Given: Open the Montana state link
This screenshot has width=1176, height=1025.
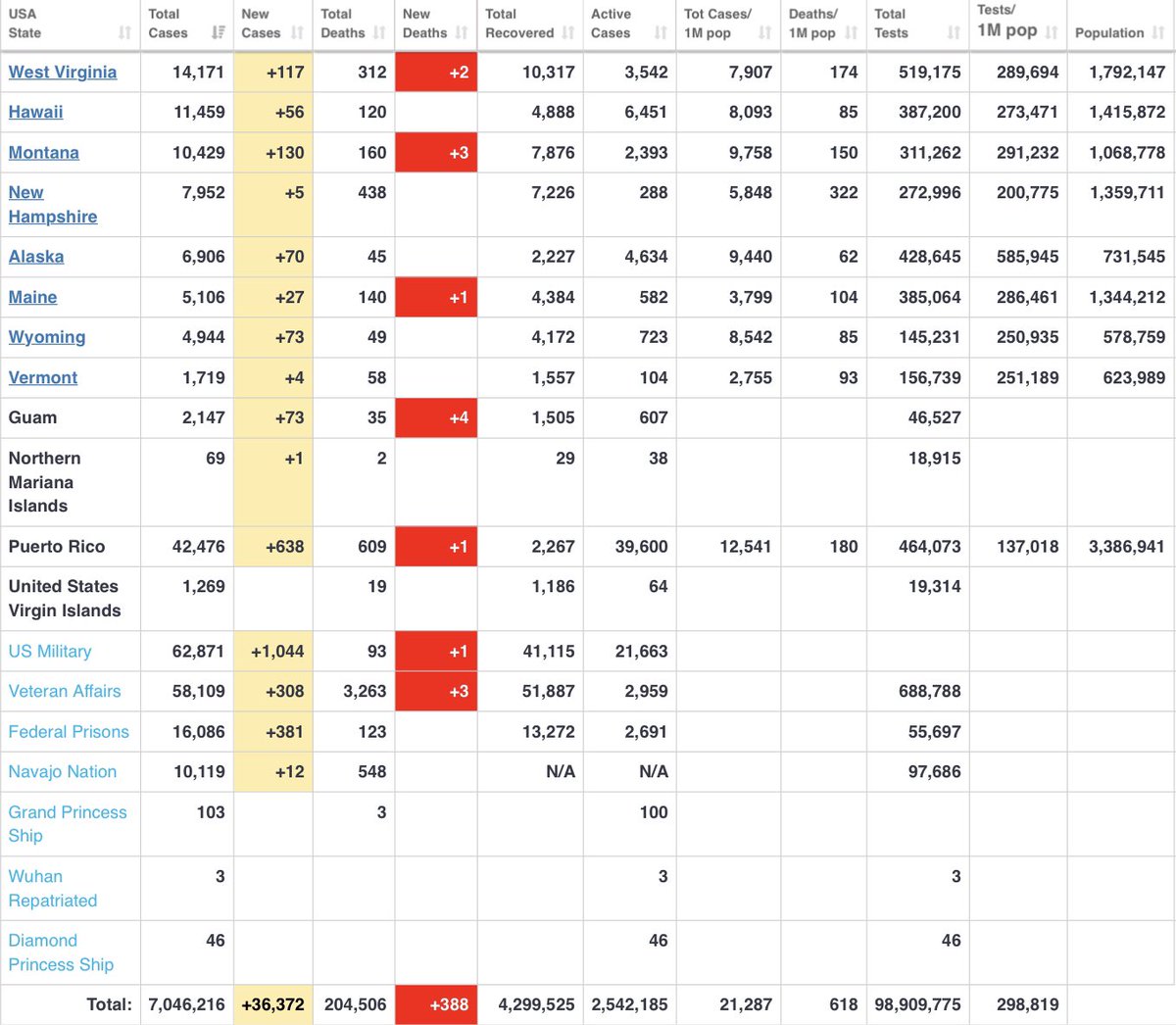Looking at the screenshot, I should [x=44, y=152].
